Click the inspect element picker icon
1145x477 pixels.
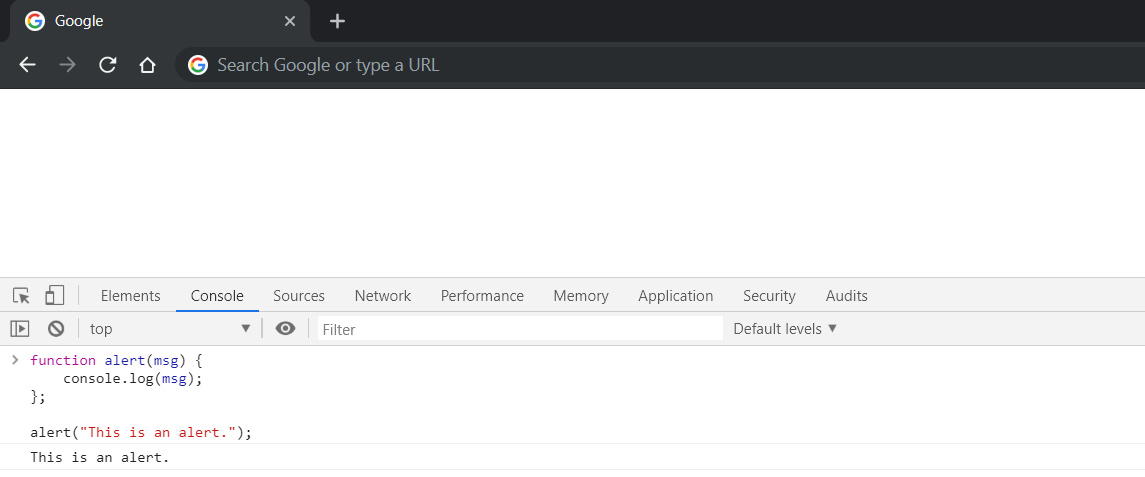[x=21, y=296]
